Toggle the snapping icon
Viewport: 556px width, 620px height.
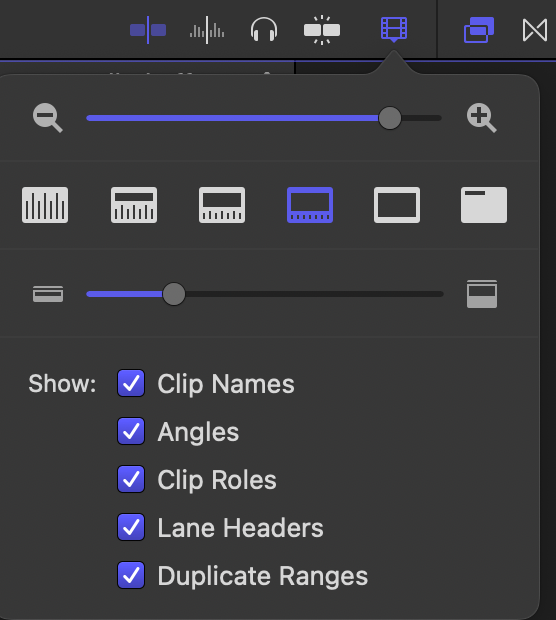pyautogui.click(x=322, y=30)
